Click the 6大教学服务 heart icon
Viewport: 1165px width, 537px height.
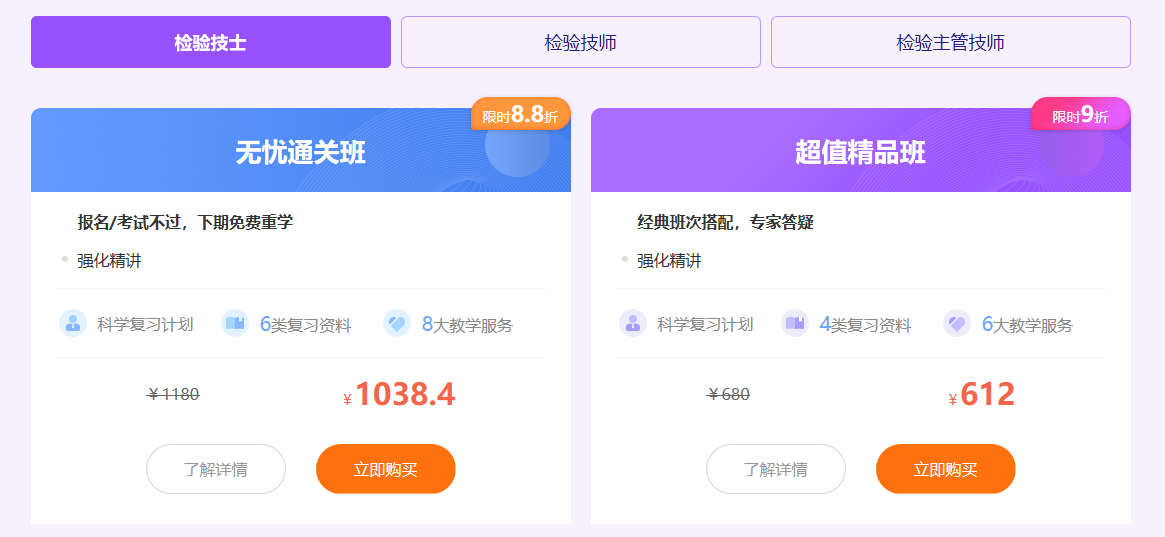(x=957, y=323)
